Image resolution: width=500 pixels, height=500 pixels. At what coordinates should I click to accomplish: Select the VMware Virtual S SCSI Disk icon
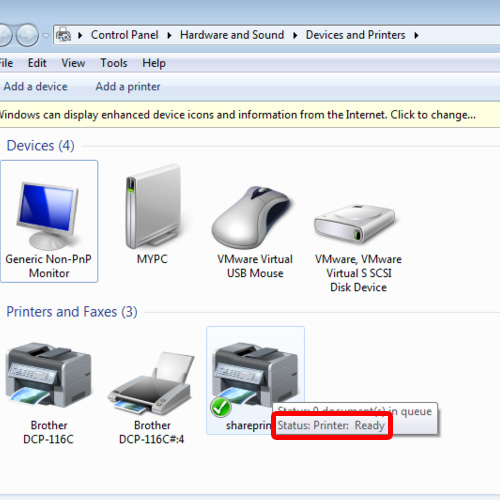355,224
